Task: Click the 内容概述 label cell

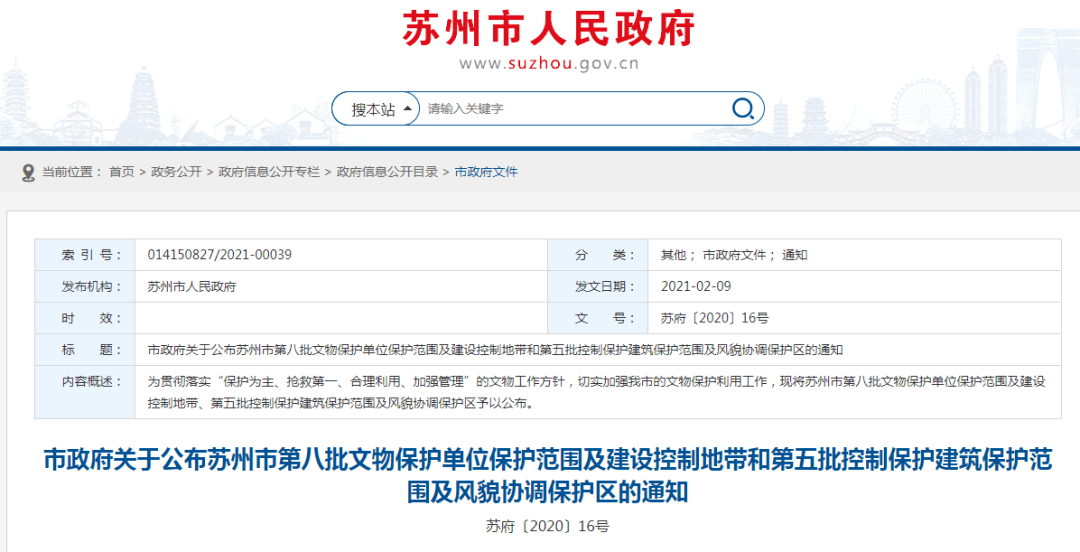Action: pos(85,392)
